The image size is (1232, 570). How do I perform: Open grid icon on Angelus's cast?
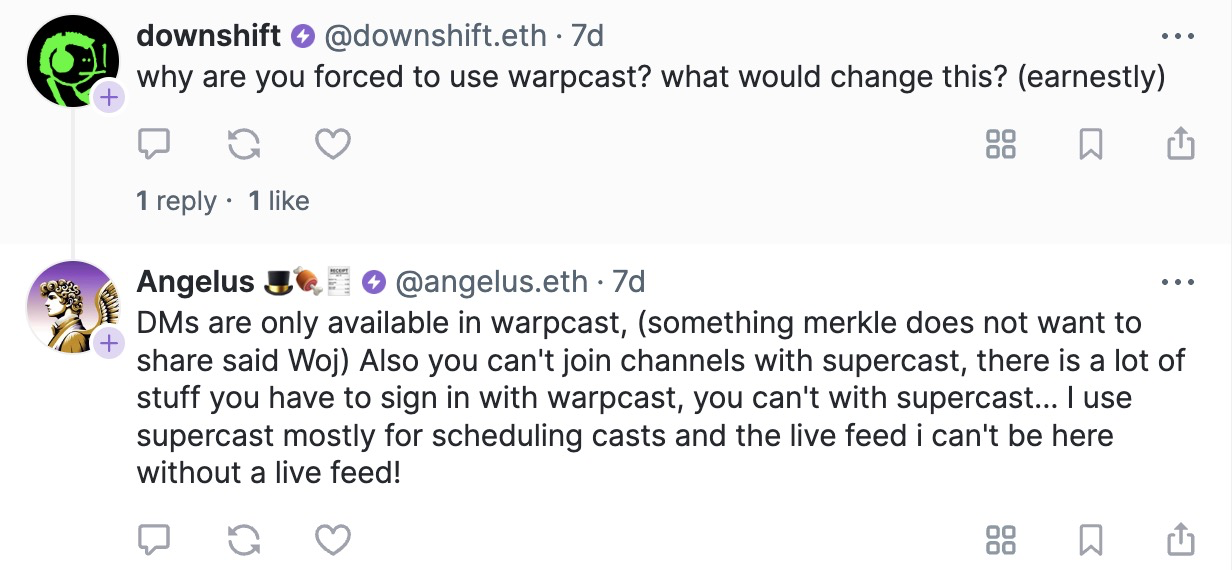[1001, 540]
